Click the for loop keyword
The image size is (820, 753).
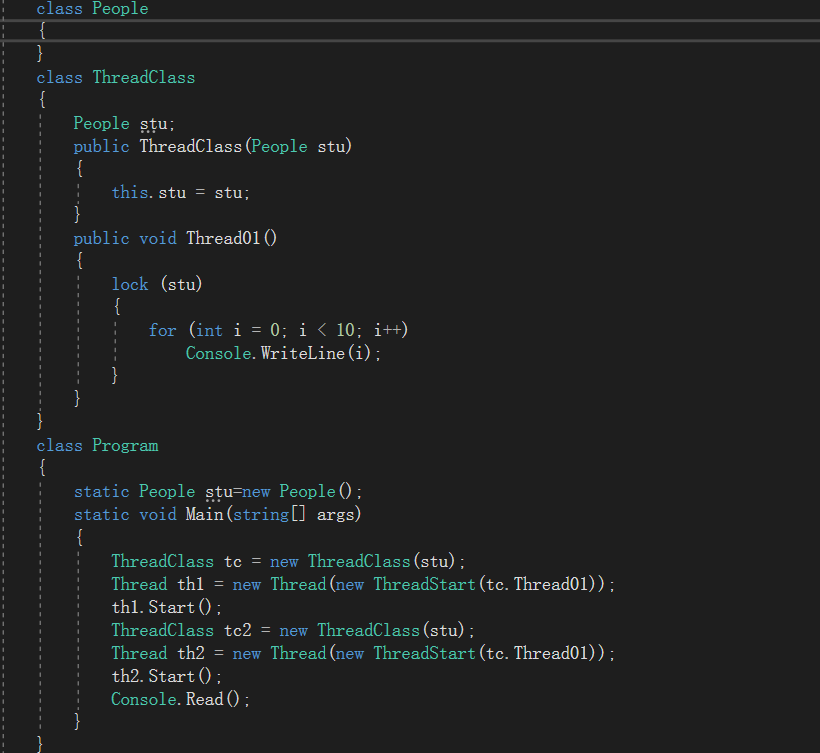coord(162,329)
